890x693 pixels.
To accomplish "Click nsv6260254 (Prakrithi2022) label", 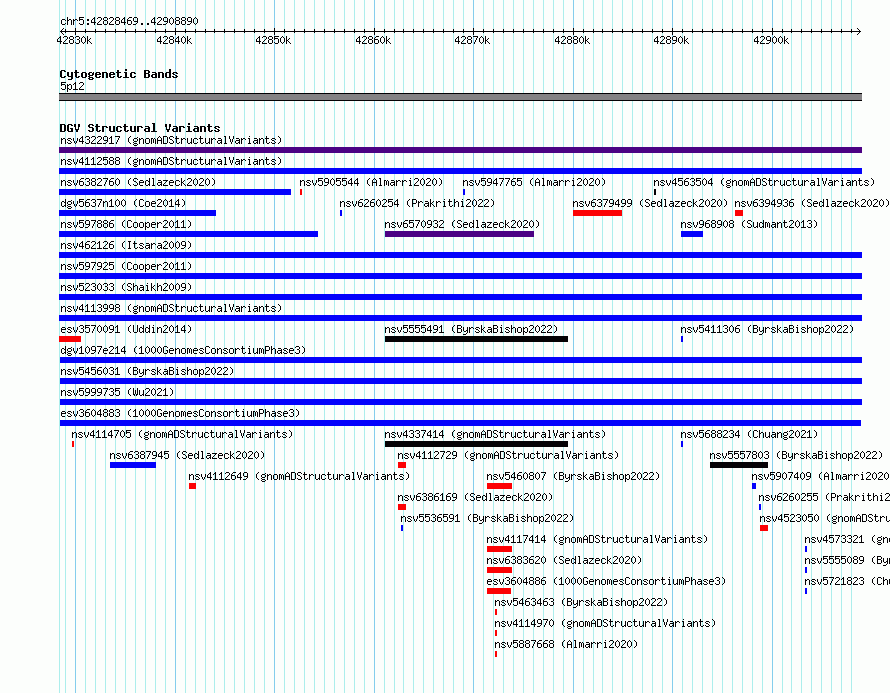I will click(417, 203).
